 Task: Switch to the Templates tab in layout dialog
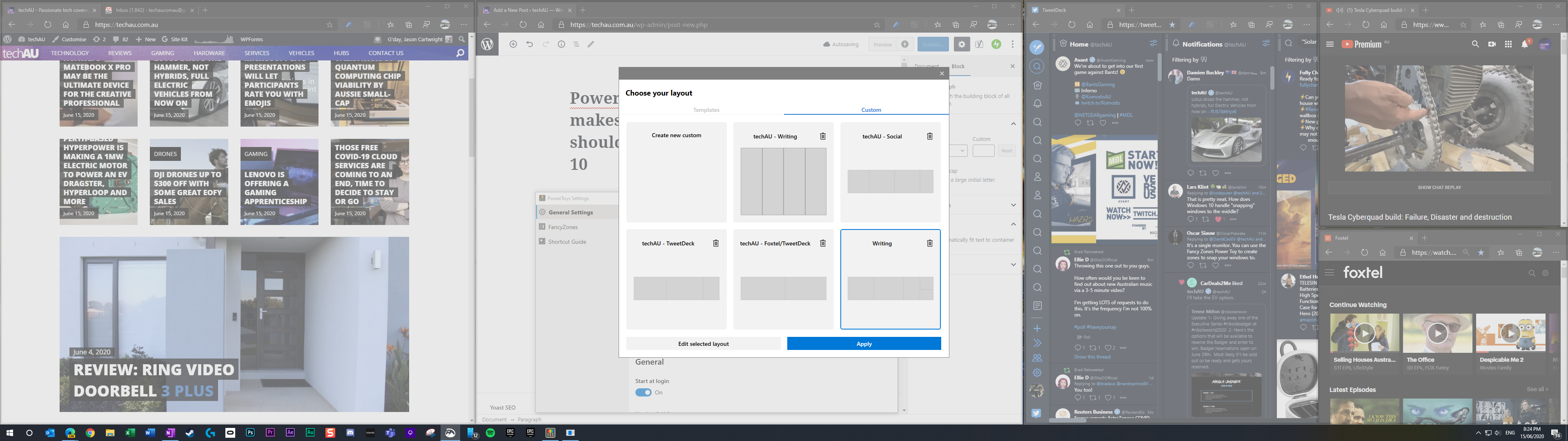[x=706, y=110]
